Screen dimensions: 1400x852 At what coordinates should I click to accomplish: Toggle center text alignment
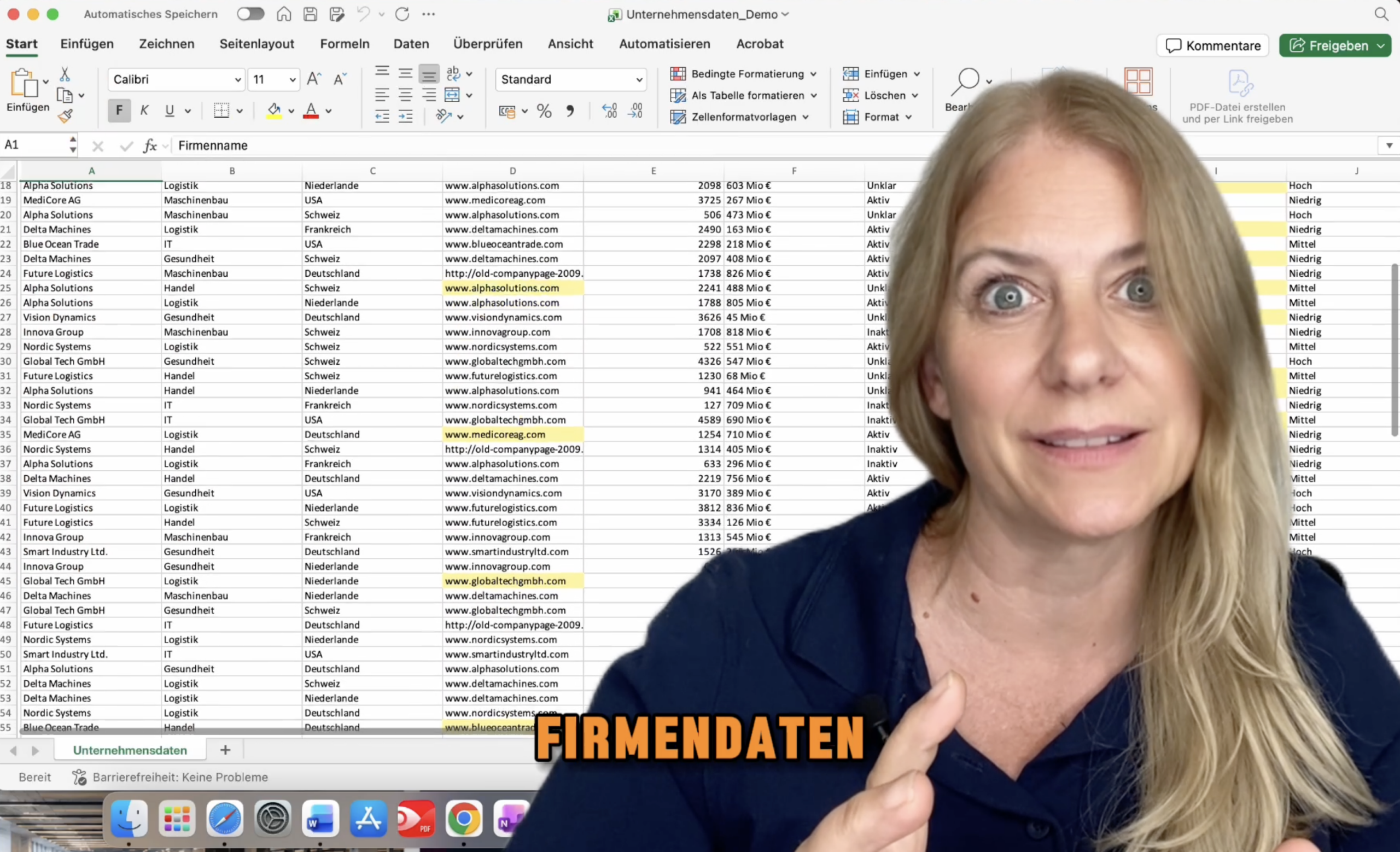point(405,95)
